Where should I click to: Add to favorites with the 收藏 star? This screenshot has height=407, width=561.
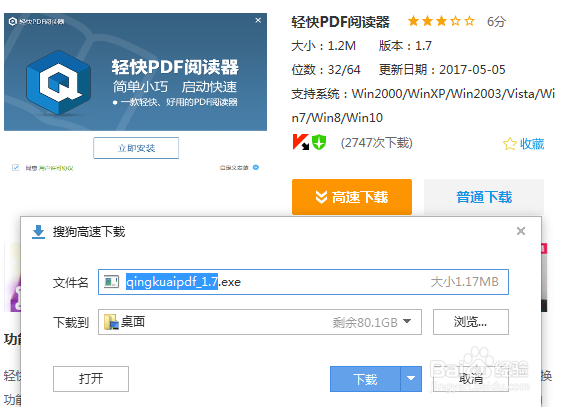click(x=523, y=144)
